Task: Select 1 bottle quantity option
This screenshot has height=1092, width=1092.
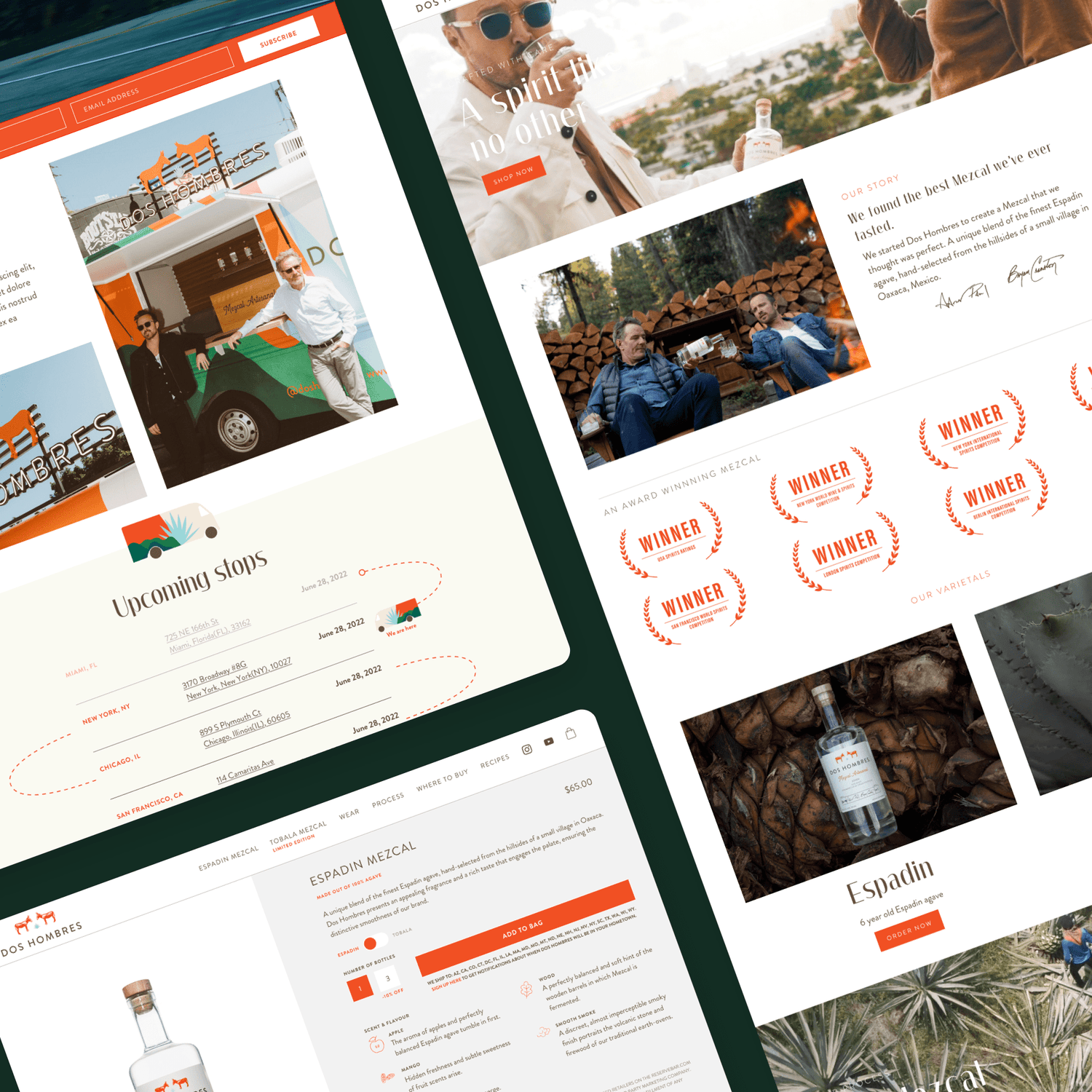Action: click(360, 988)
